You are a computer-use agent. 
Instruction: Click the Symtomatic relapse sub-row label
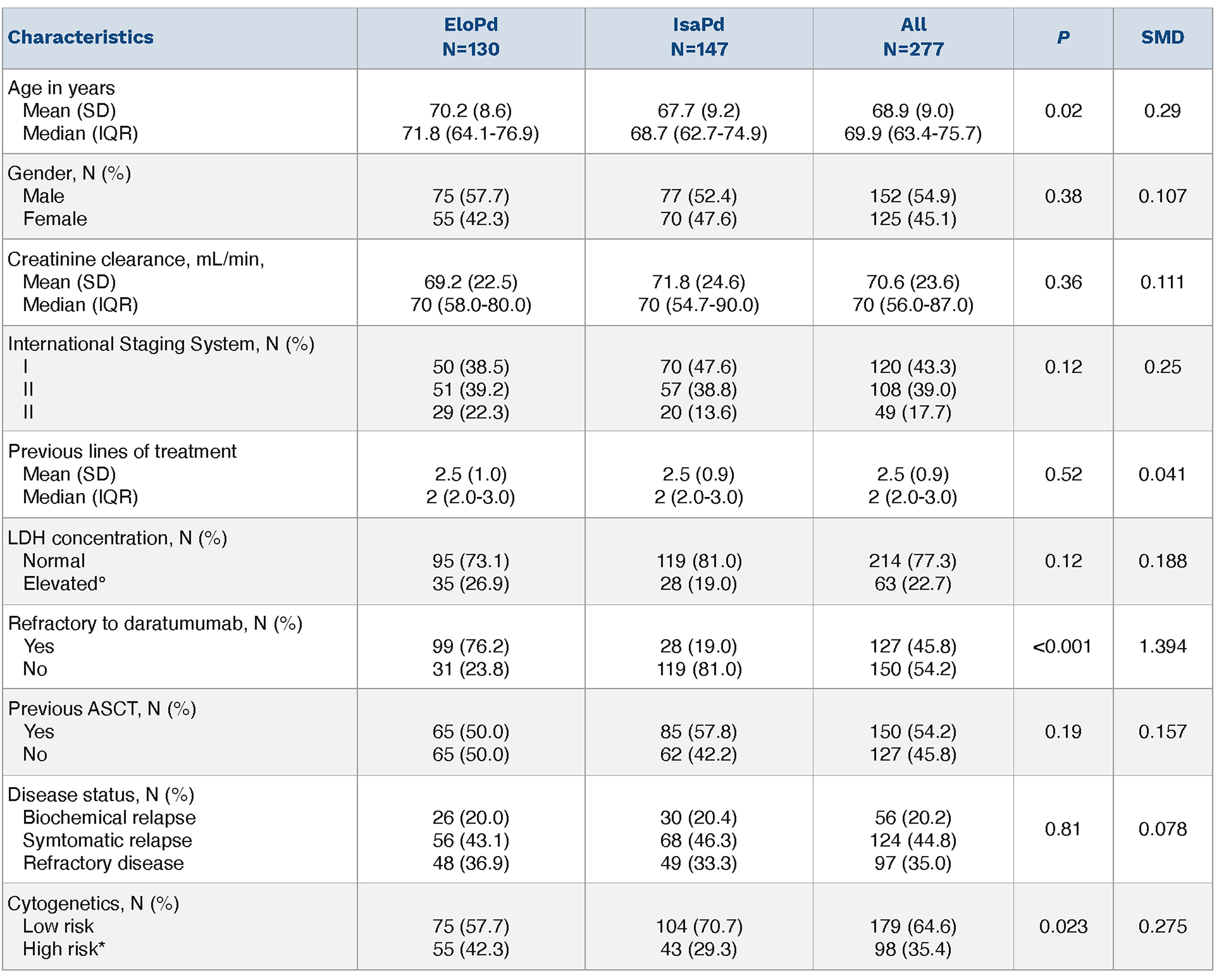point(107,840)
